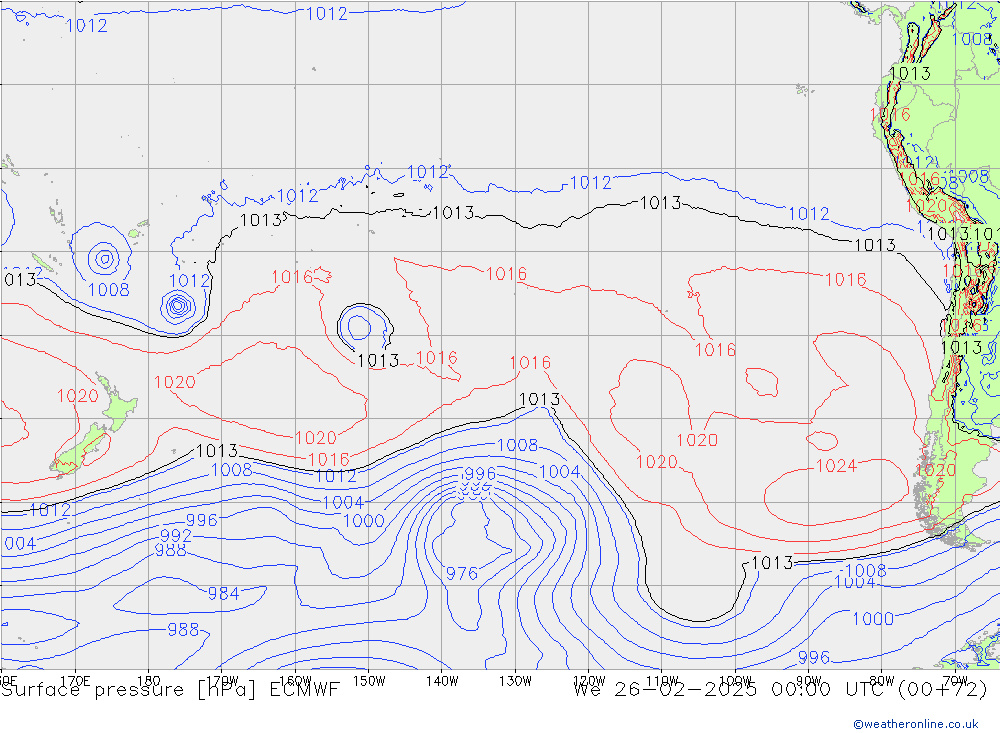The height and width of the screenshot is (733, 1000).
Task: Select the 'Surface pressure [hPa] ECMWF' title text
Action: tap(170, 690)
